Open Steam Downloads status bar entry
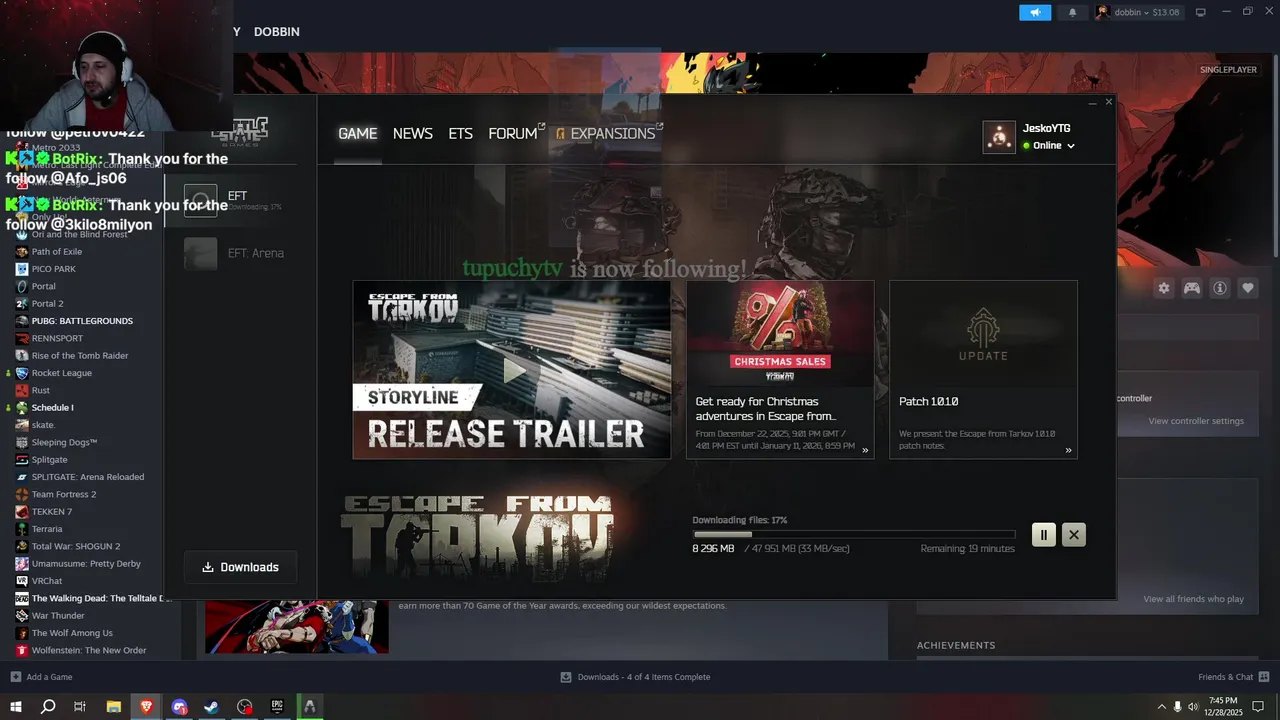1280x720 pixels. click(x=635, y=677)
